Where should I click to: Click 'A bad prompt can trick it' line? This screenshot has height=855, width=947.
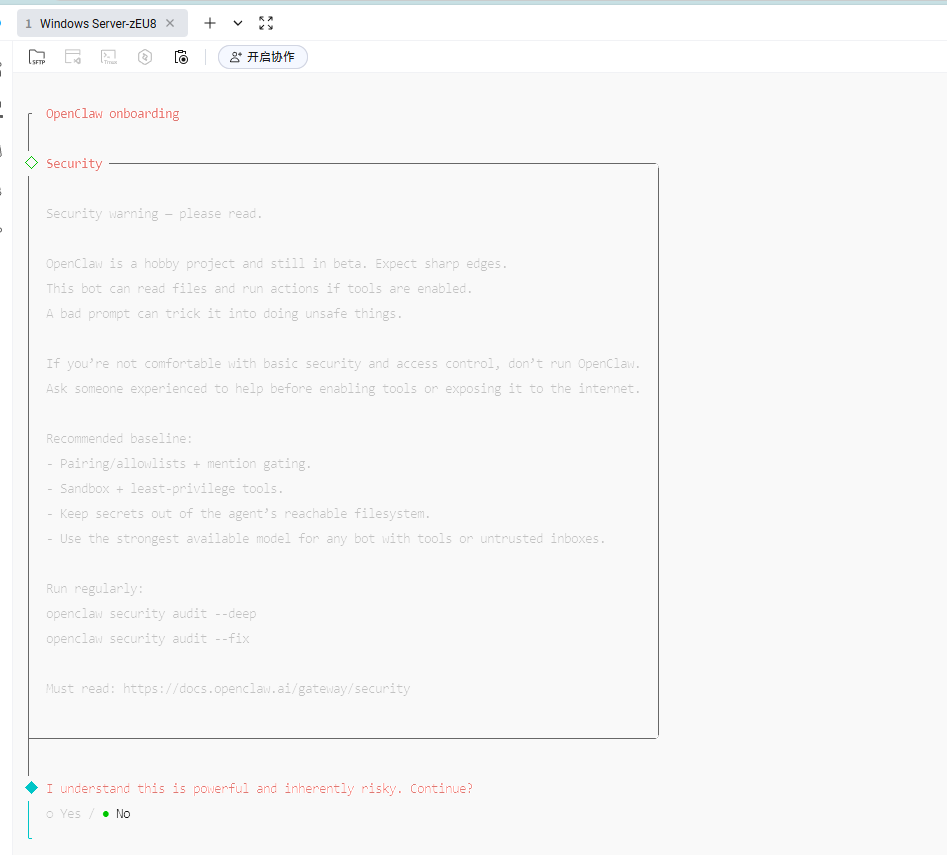[224, 313]
